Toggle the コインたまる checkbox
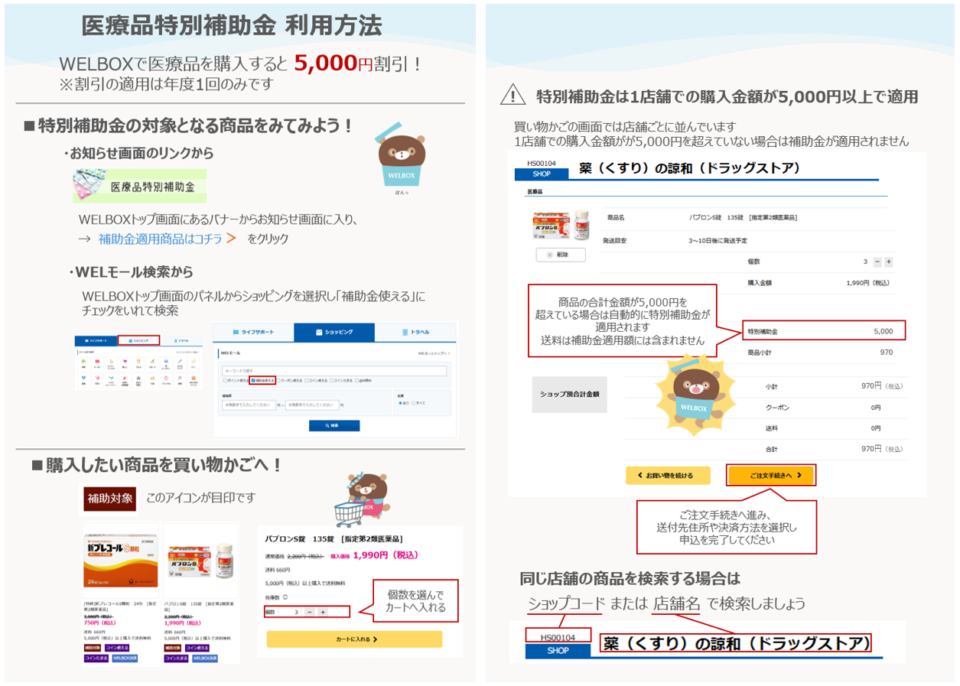 [332, 380]
